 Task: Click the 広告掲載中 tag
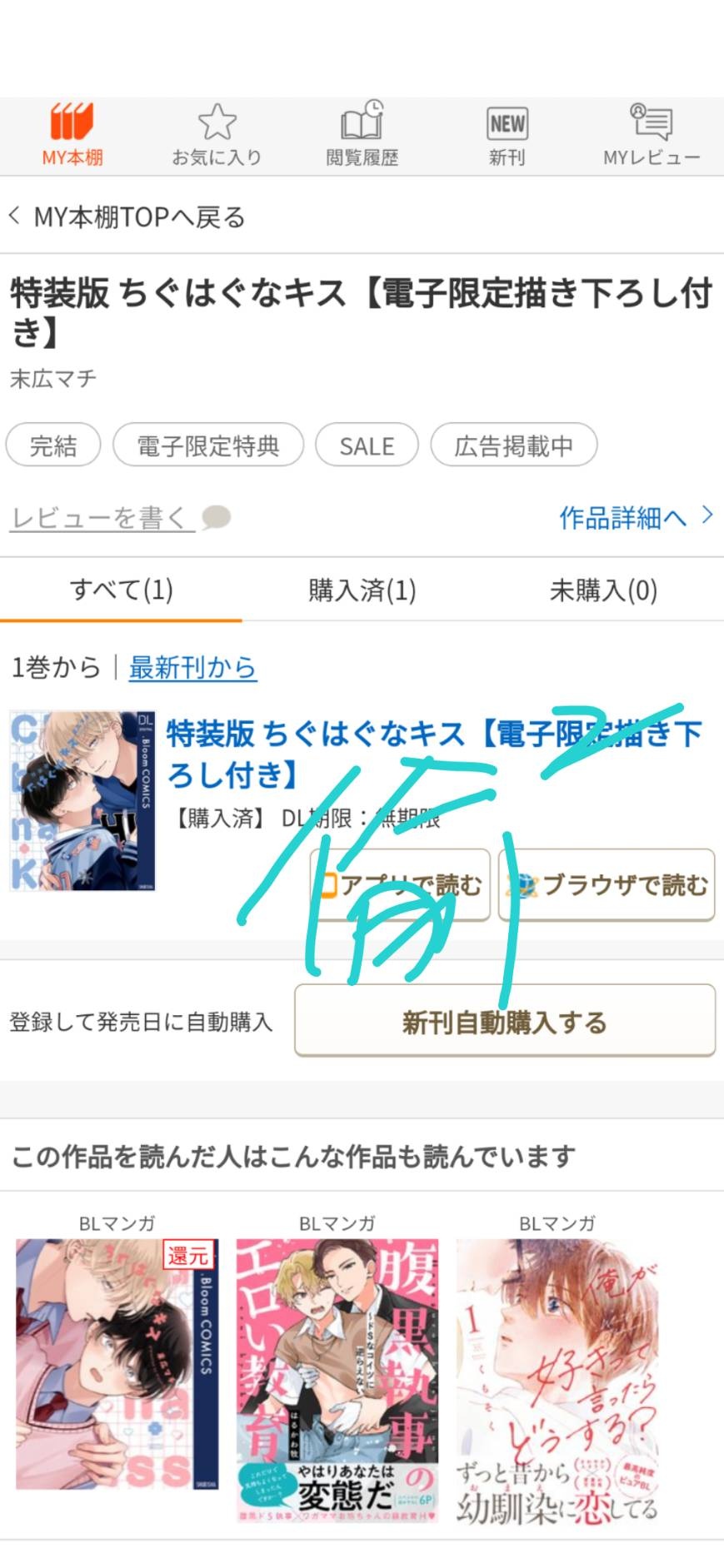tap(513, 446)
